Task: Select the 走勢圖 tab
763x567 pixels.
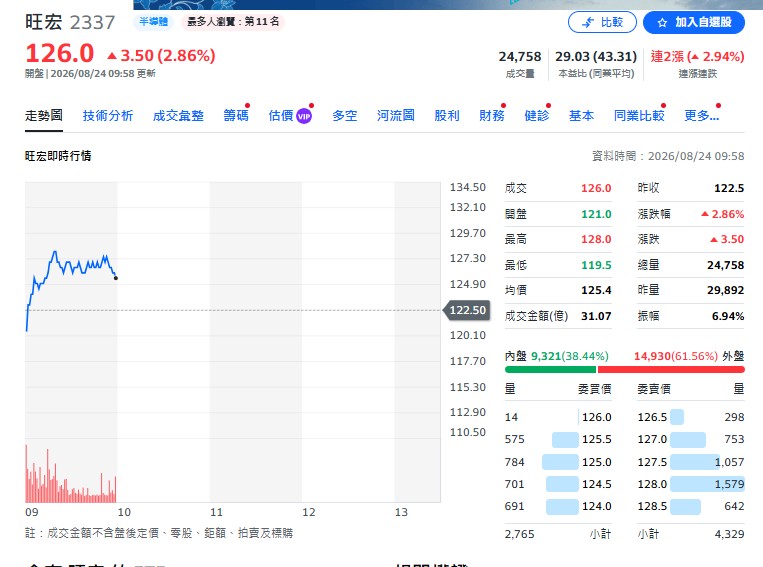Action: 44,116
